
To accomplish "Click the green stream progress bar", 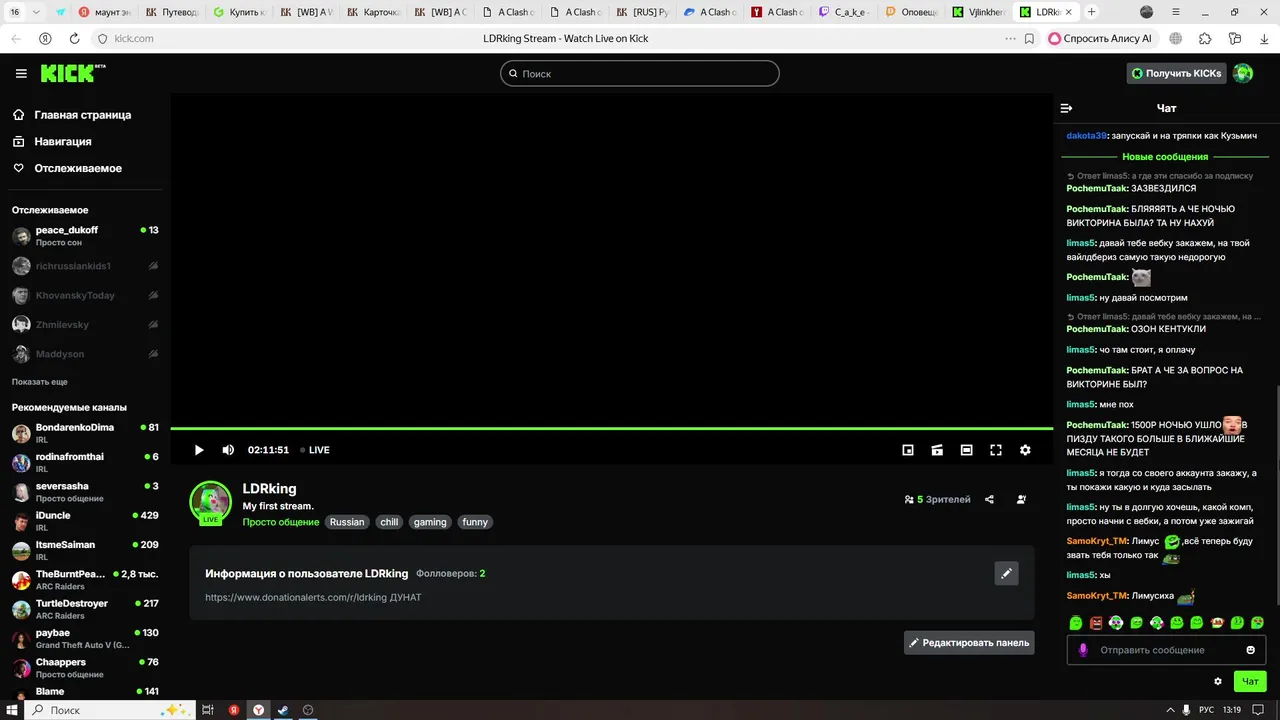I will (612, 429).
